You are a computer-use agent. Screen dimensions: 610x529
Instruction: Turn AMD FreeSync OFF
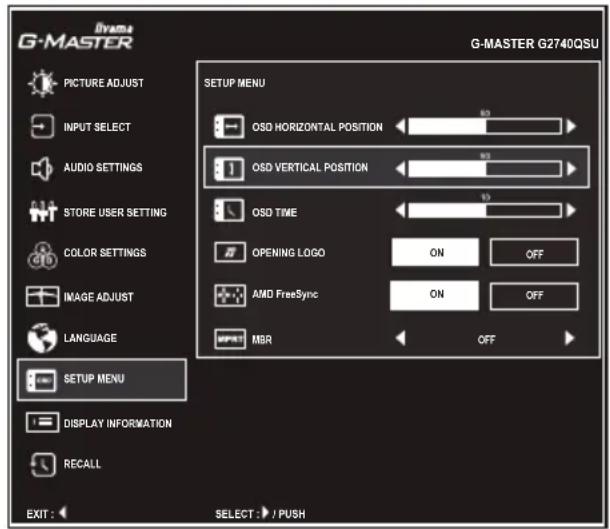(x=534, y=296)
